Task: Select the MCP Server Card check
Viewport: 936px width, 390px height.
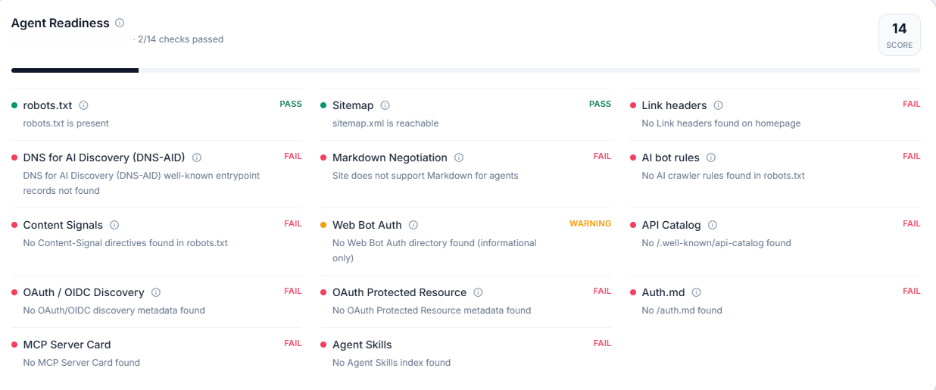Action: pyautogui.click(x=67, y=345)
